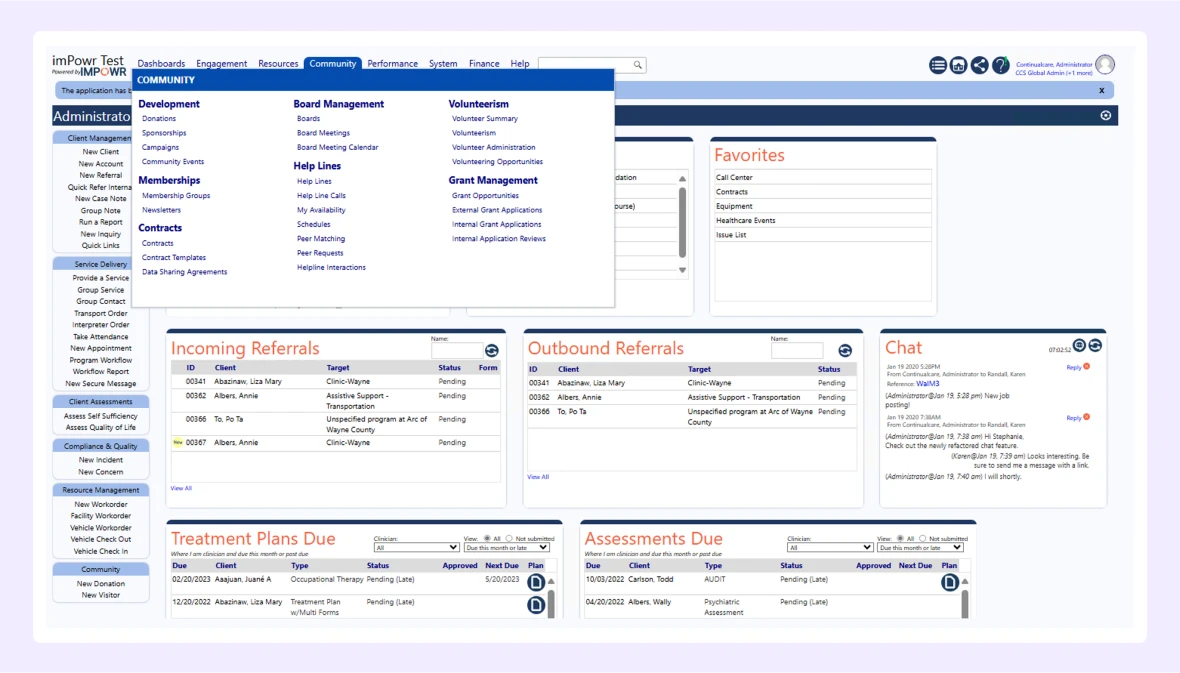This screenshot has height=673, width=1180.
Task: Open the WalM3 reference link in chat
Action: (x=928, y=384)
